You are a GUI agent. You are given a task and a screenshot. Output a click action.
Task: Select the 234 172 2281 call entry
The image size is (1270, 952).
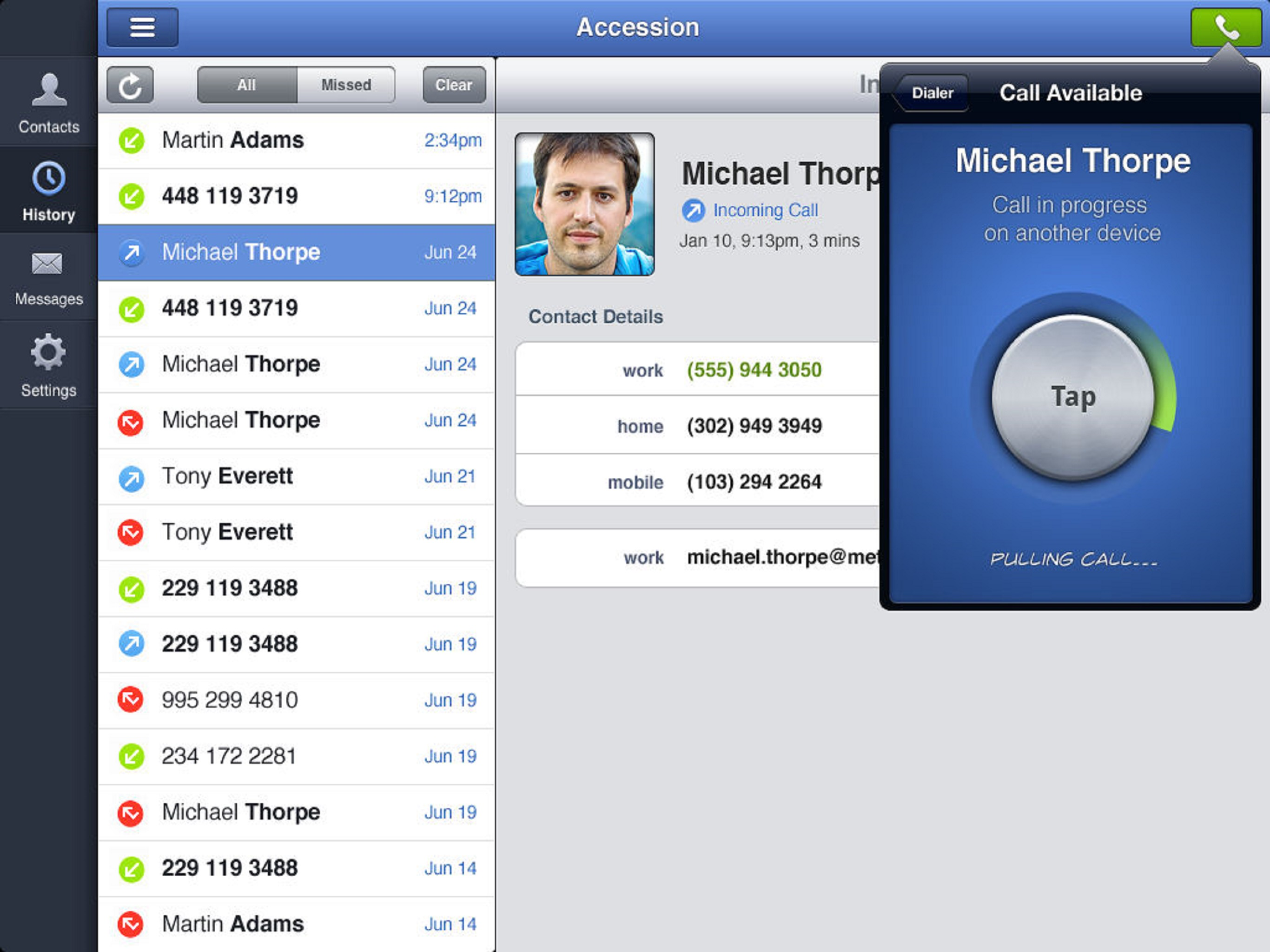pyautogui.click(x=297, y=756)
